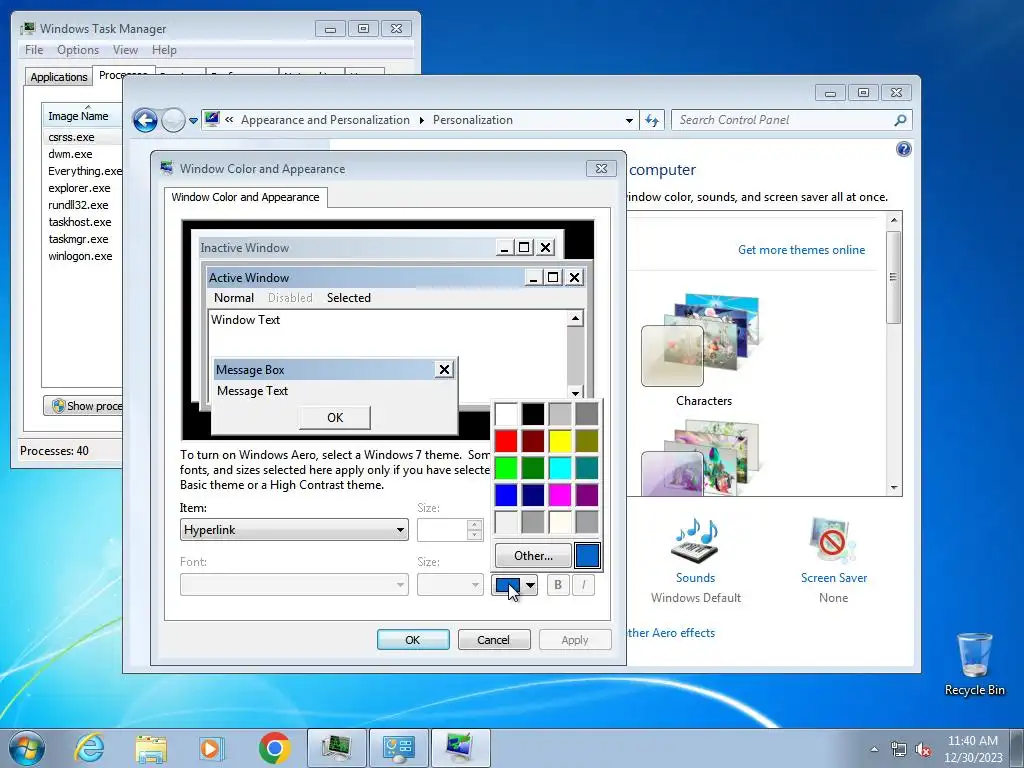Pick the red color swatch
The image size is (1024, 768).
point(506,441)
